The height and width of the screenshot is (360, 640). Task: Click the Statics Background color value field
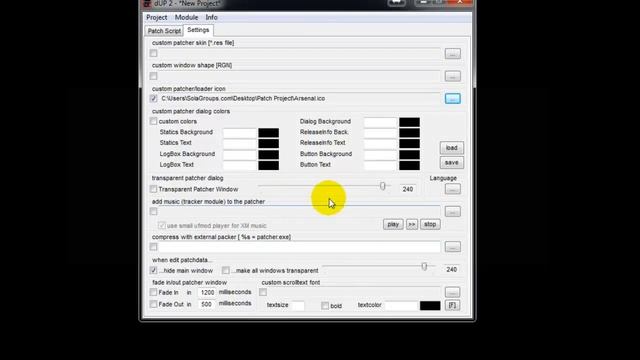pyautogui.click(x=240, y=133)
